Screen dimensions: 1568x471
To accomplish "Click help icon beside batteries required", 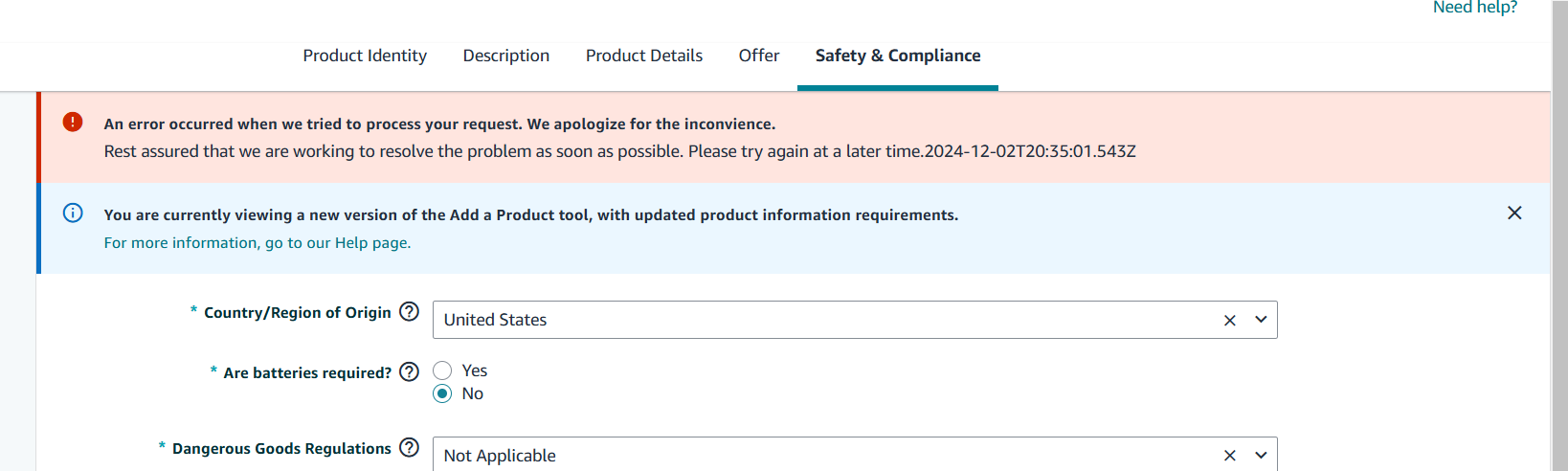I will 409,371.
